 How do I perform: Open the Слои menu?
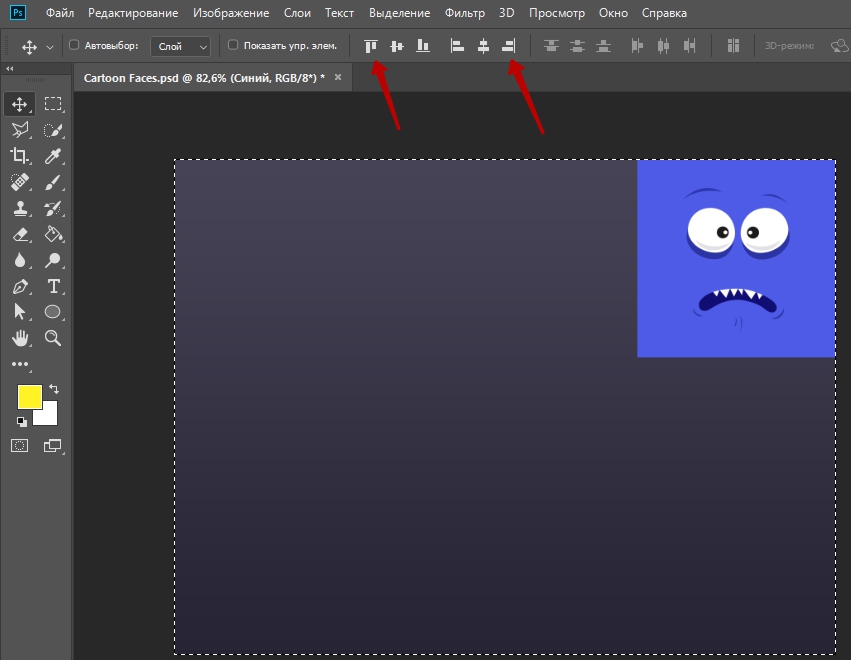click(297, 13)
